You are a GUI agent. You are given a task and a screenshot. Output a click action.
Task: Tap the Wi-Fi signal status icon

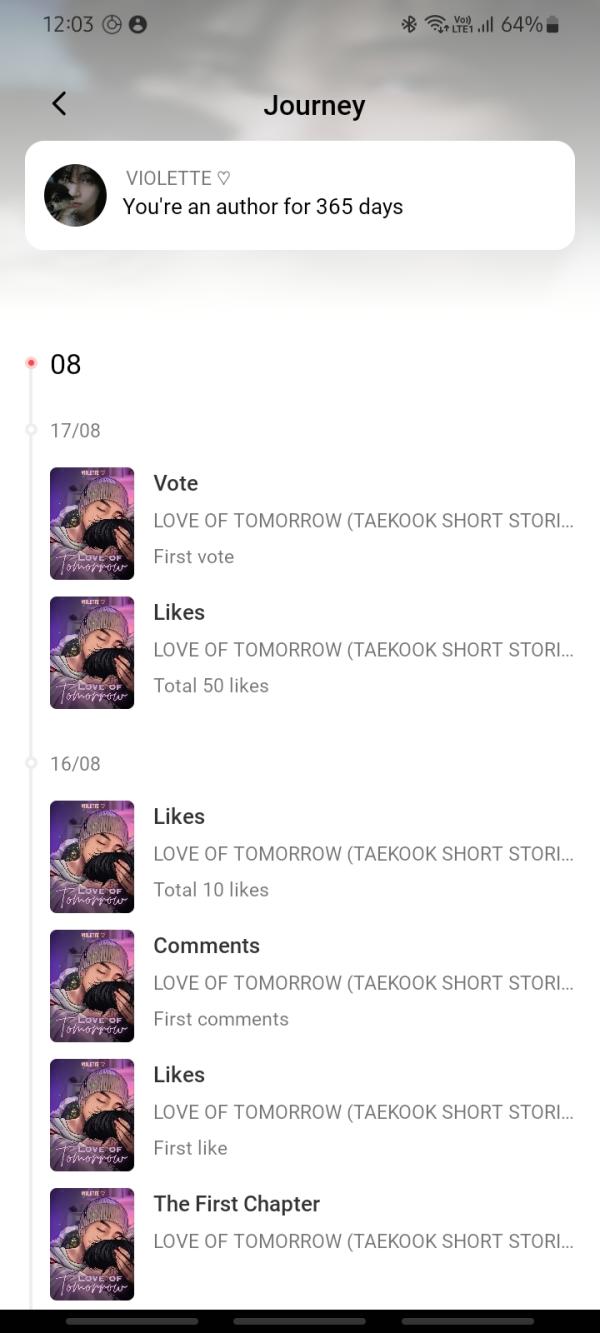435,24
